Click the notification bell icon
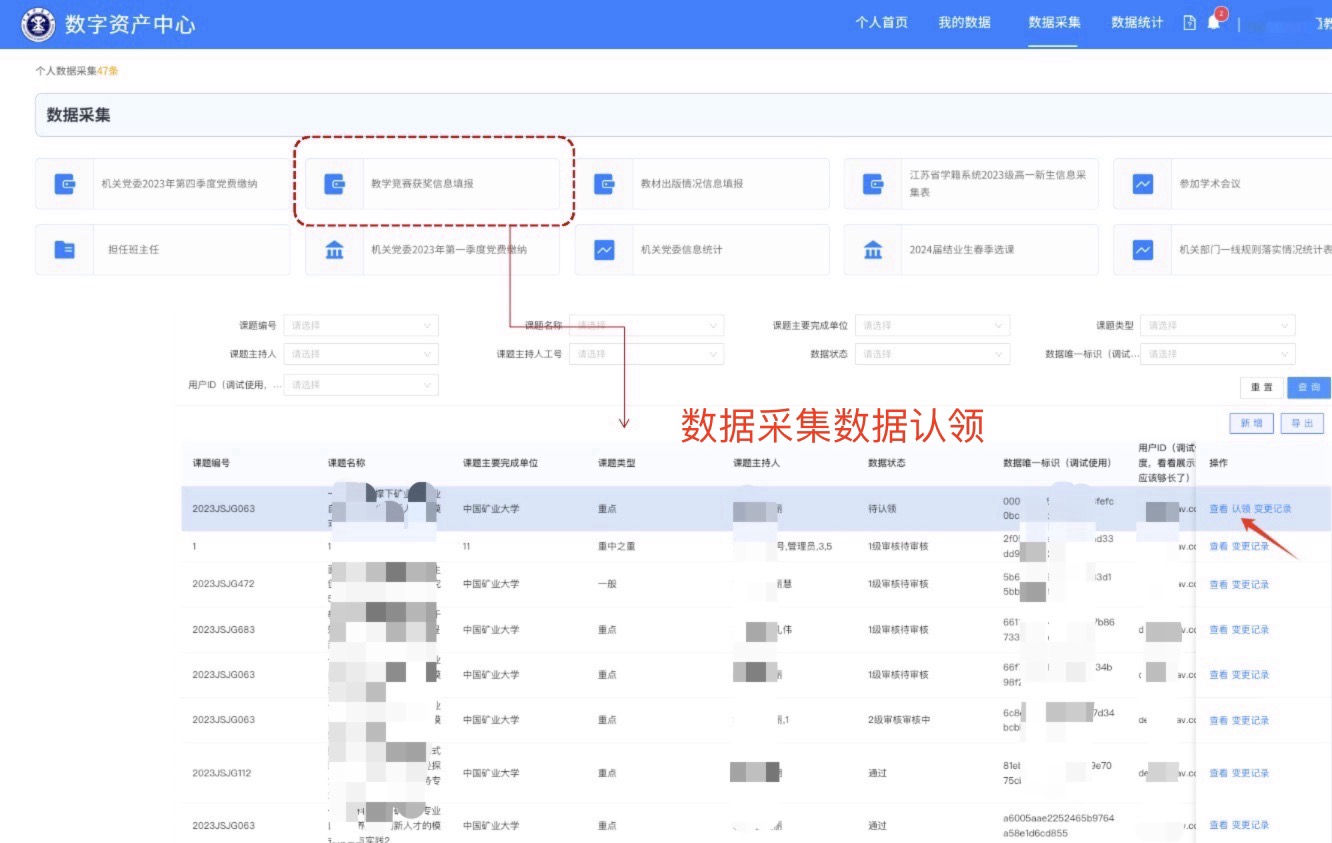This screenshot has height=843, width=1332. point(1214,23)
